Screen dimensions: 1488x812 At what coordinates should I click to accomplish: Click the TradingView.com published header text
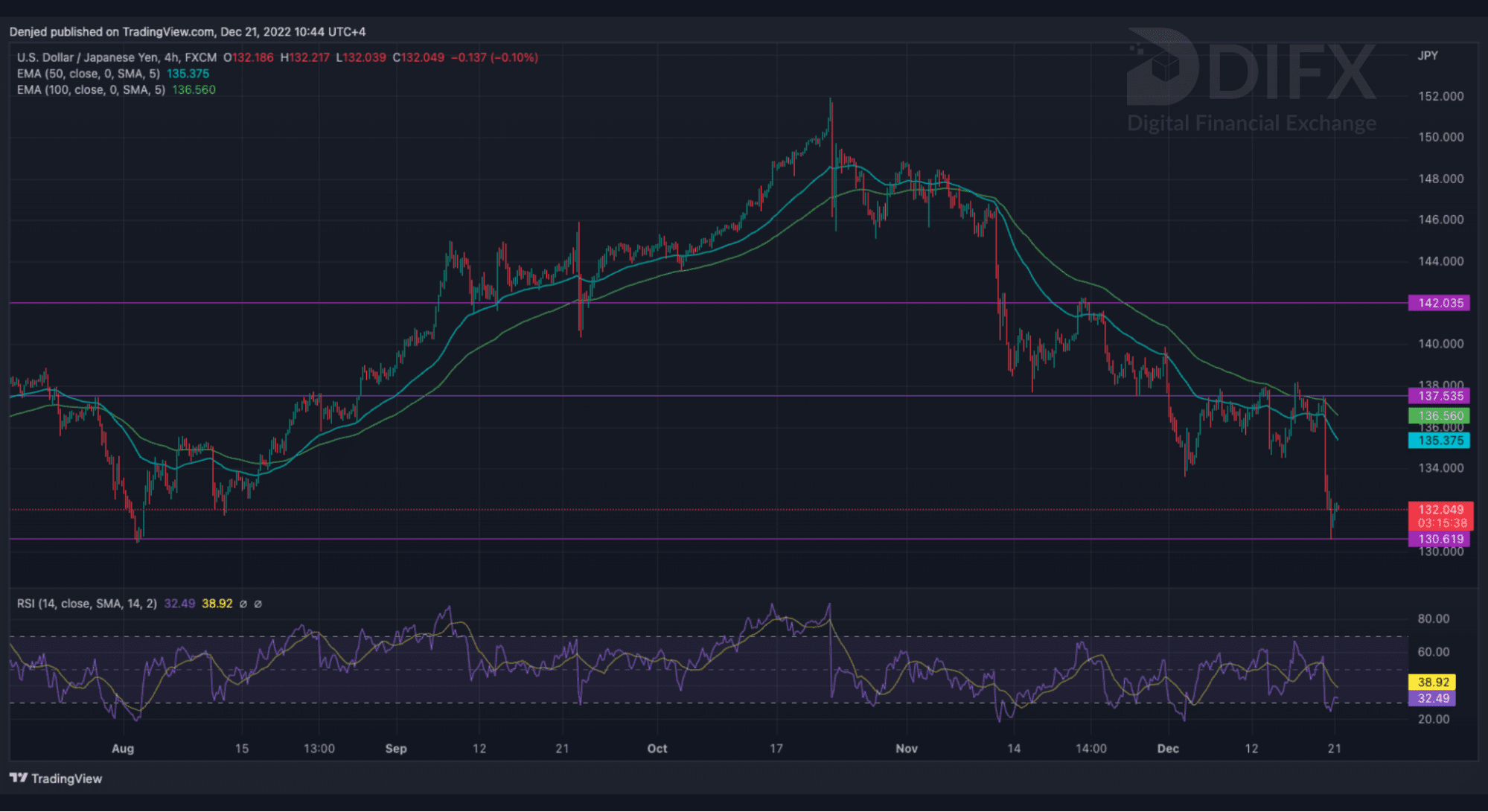tap(187, 32)
